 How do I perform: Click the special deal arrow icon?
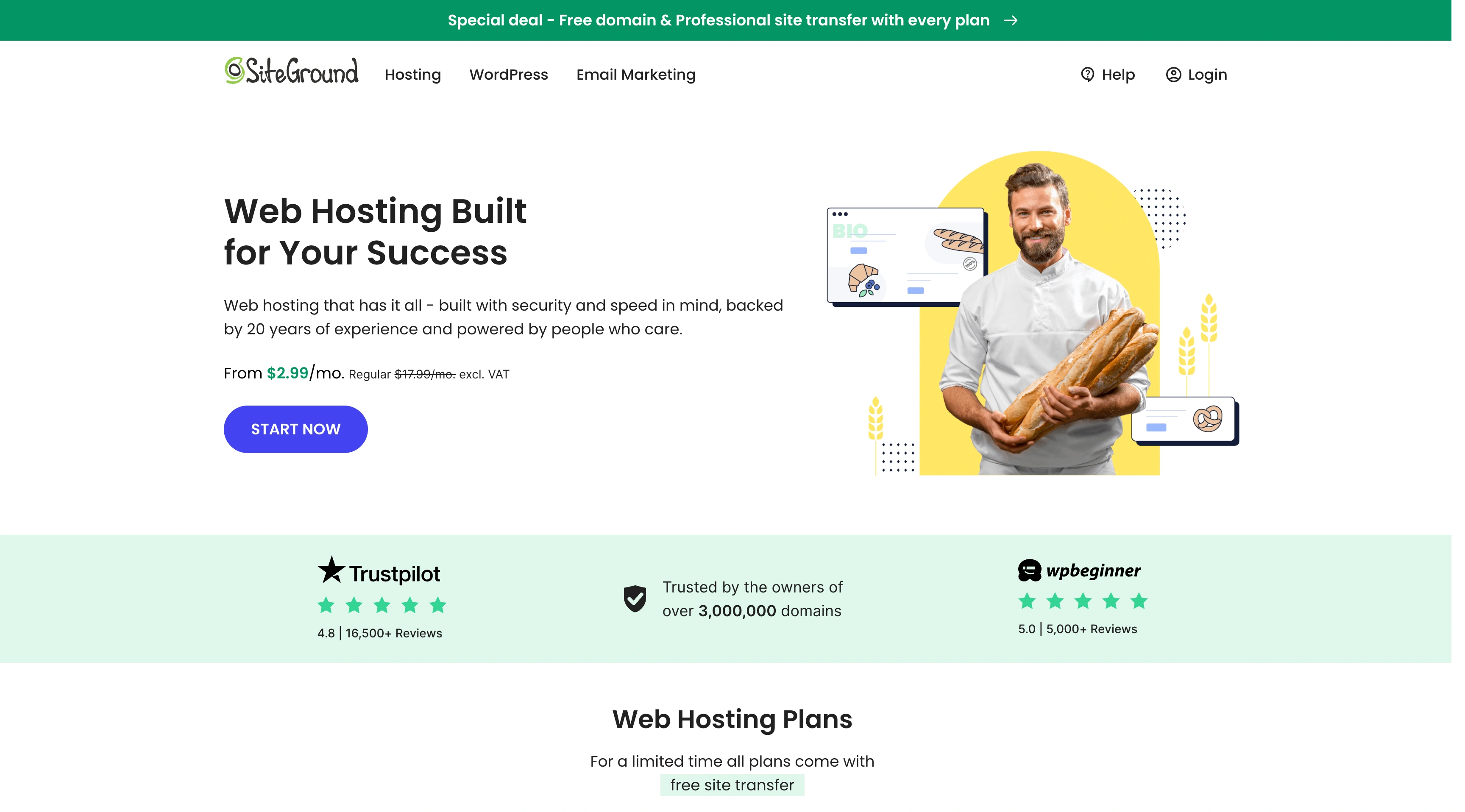pos(1015,20)
